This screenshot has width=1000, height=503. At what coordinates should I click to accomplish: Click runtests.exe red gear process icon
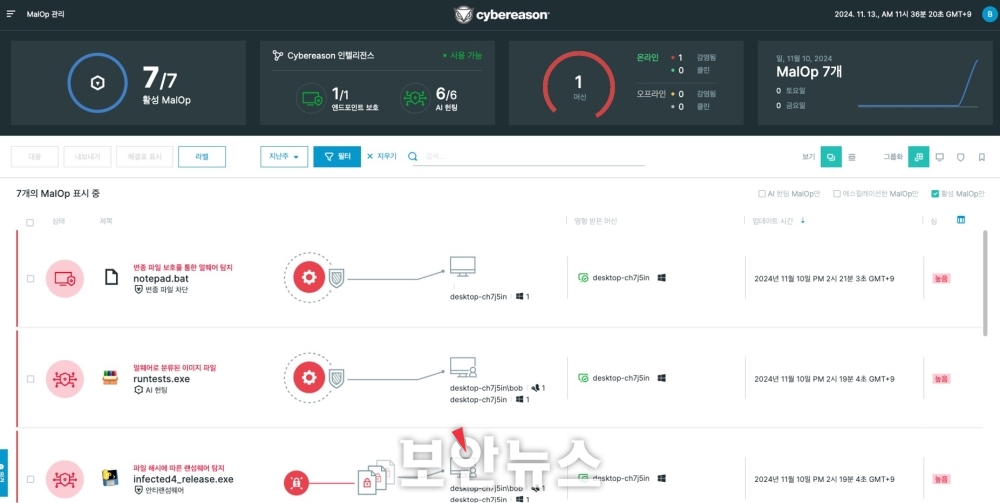pyautogui.click(x=309, y=377)
